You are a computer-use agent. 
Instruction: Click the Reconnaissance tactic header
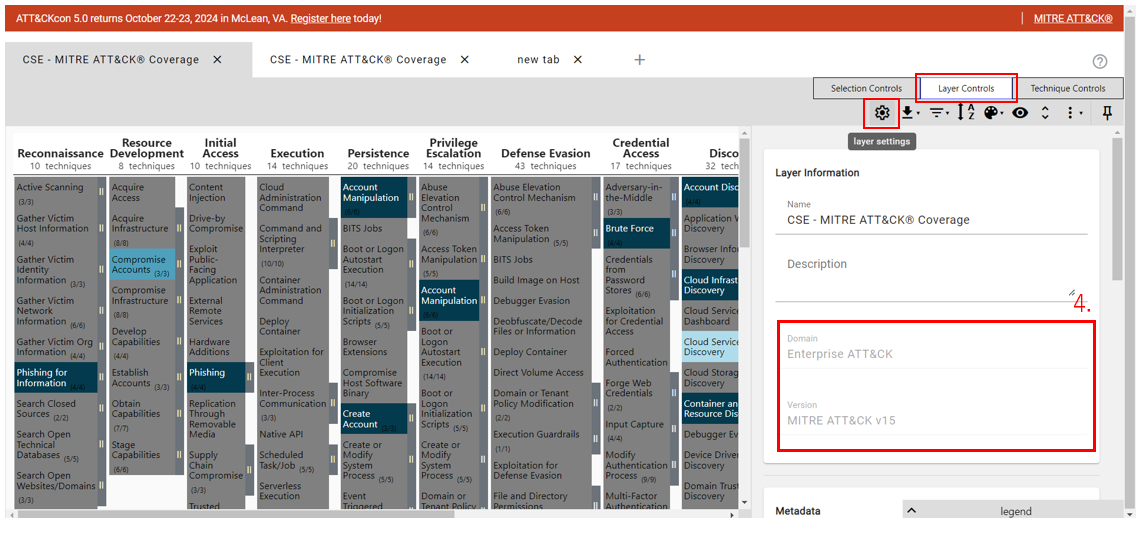61,154
